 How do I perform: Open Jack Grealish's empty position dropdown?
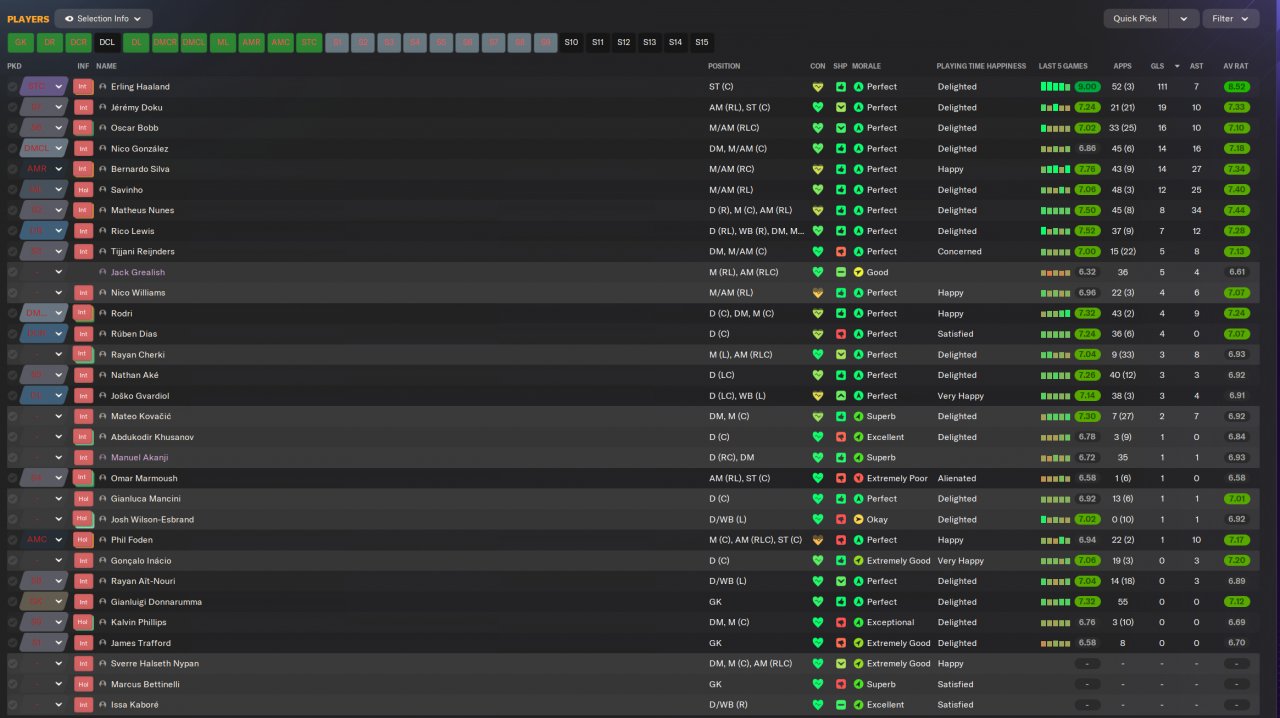tap(44, 272)
